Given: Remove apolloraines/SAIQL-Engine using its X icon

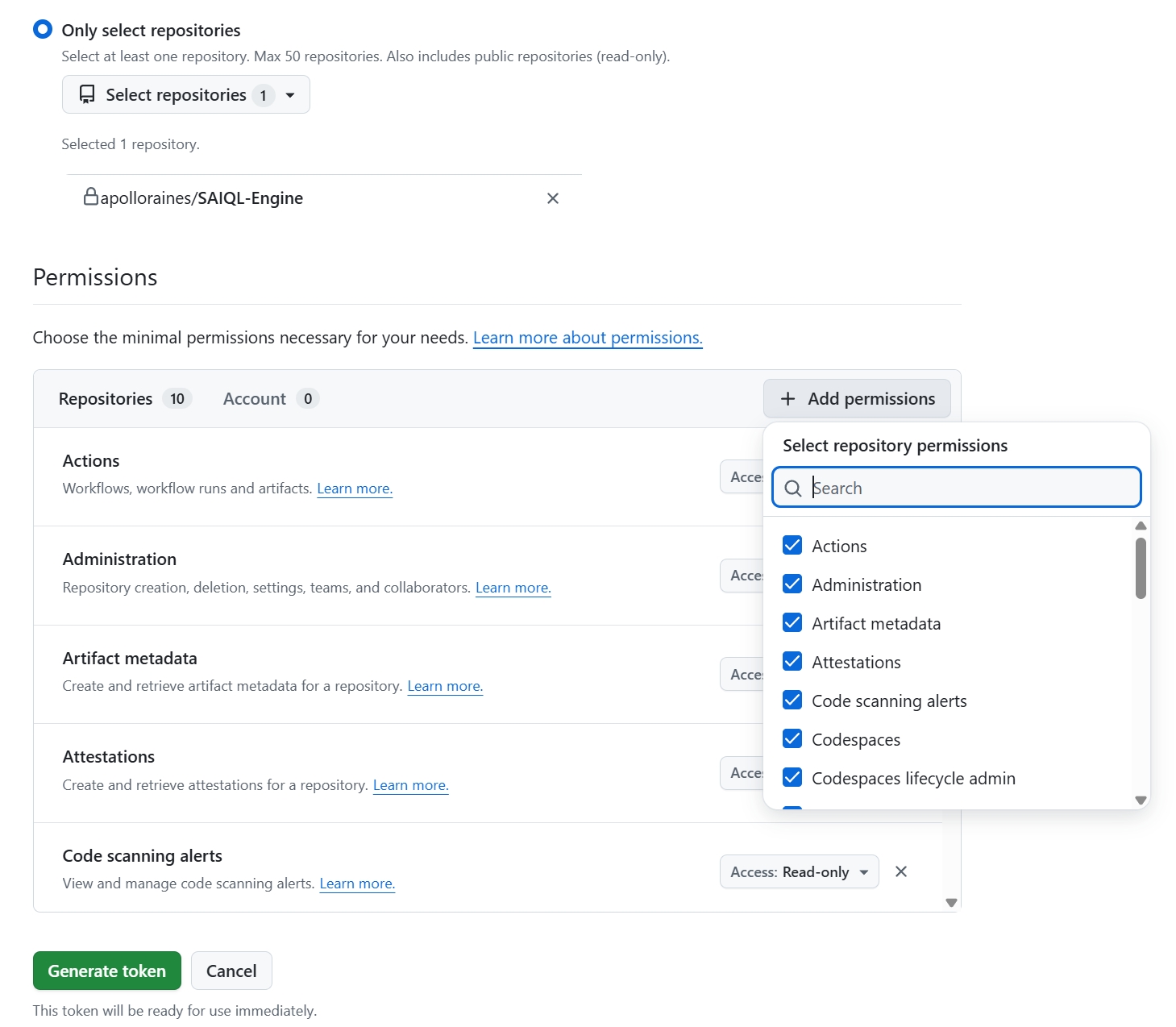Looking at the screenshot, I should pyautogui.click(x=553, y=198).
